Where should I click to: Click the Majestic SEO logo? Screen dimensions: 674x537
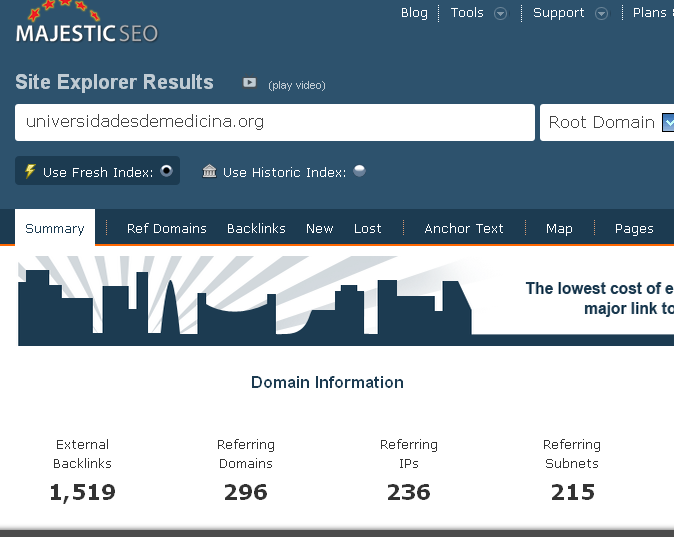coord(86,26)
